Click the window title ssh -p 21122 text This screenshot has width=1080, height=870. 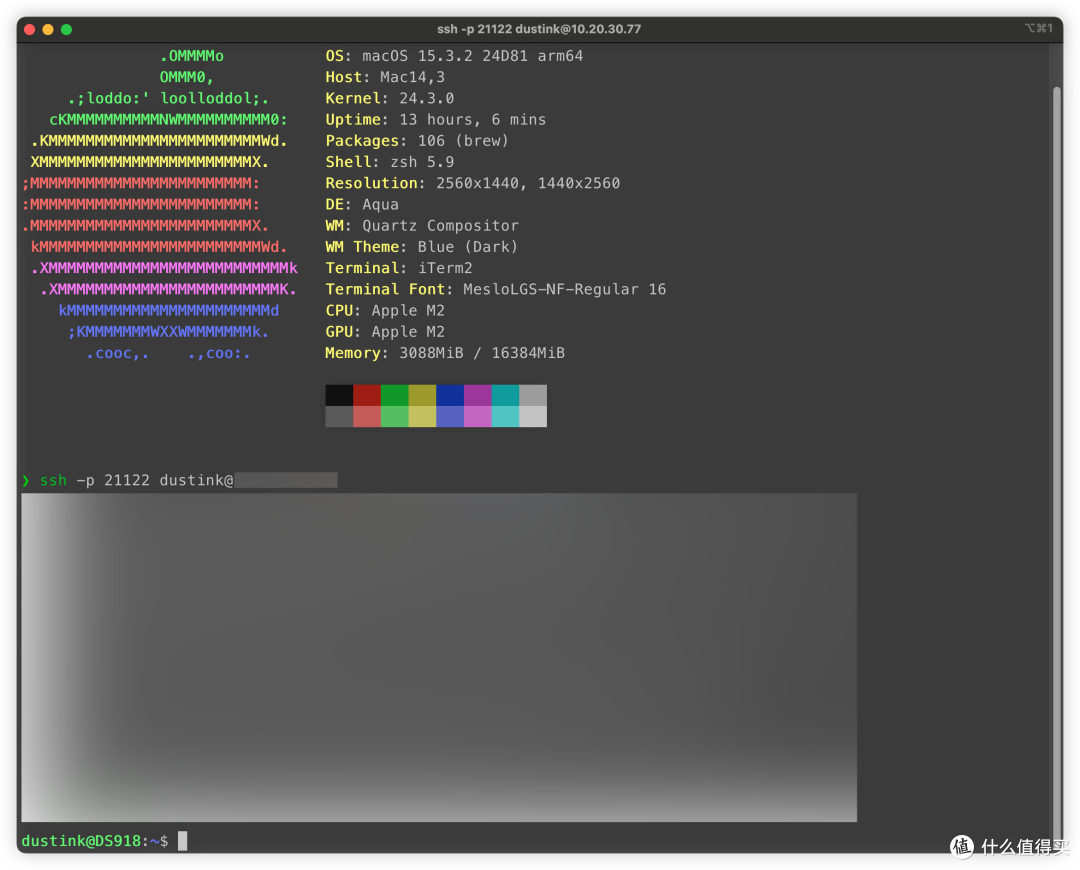[539, 29]
